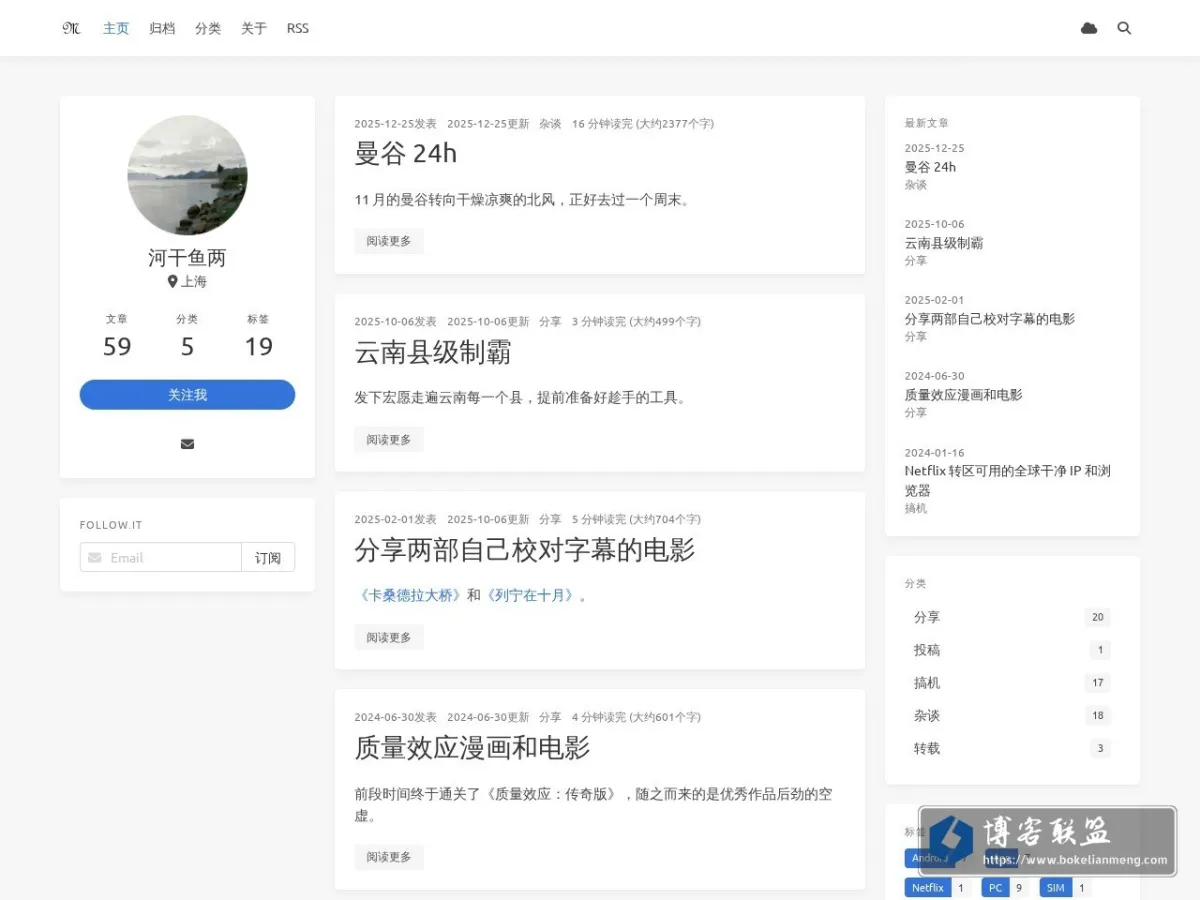Open the 分享两部自己校对字幕的电影 post title
Image resolution: width=1200 pixels, height=900 pixels.
coord(524,550)
